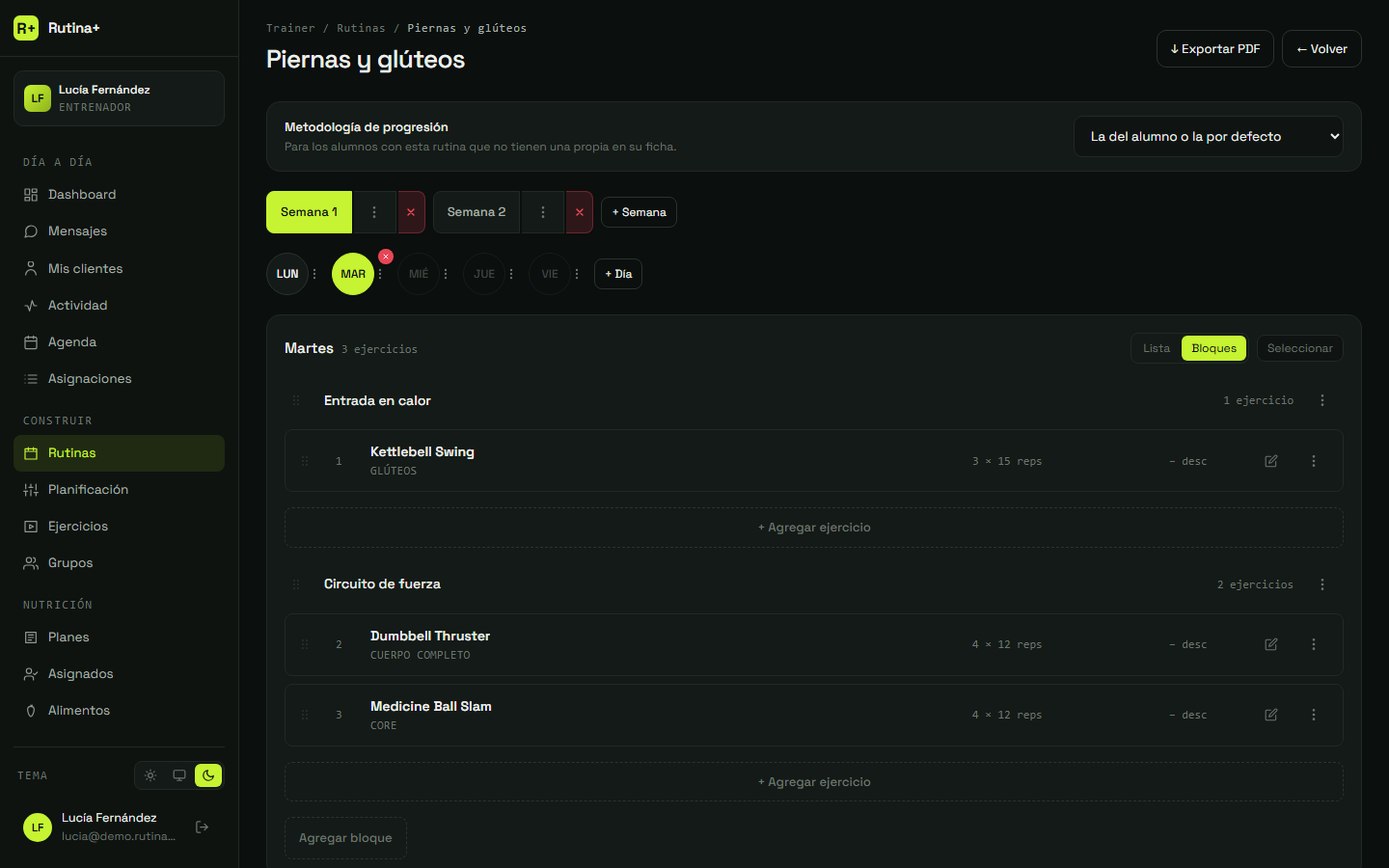The width and height of the screenshot is (1389, 868).
Task: Switch theme to light mode
Action: (150, 775)
